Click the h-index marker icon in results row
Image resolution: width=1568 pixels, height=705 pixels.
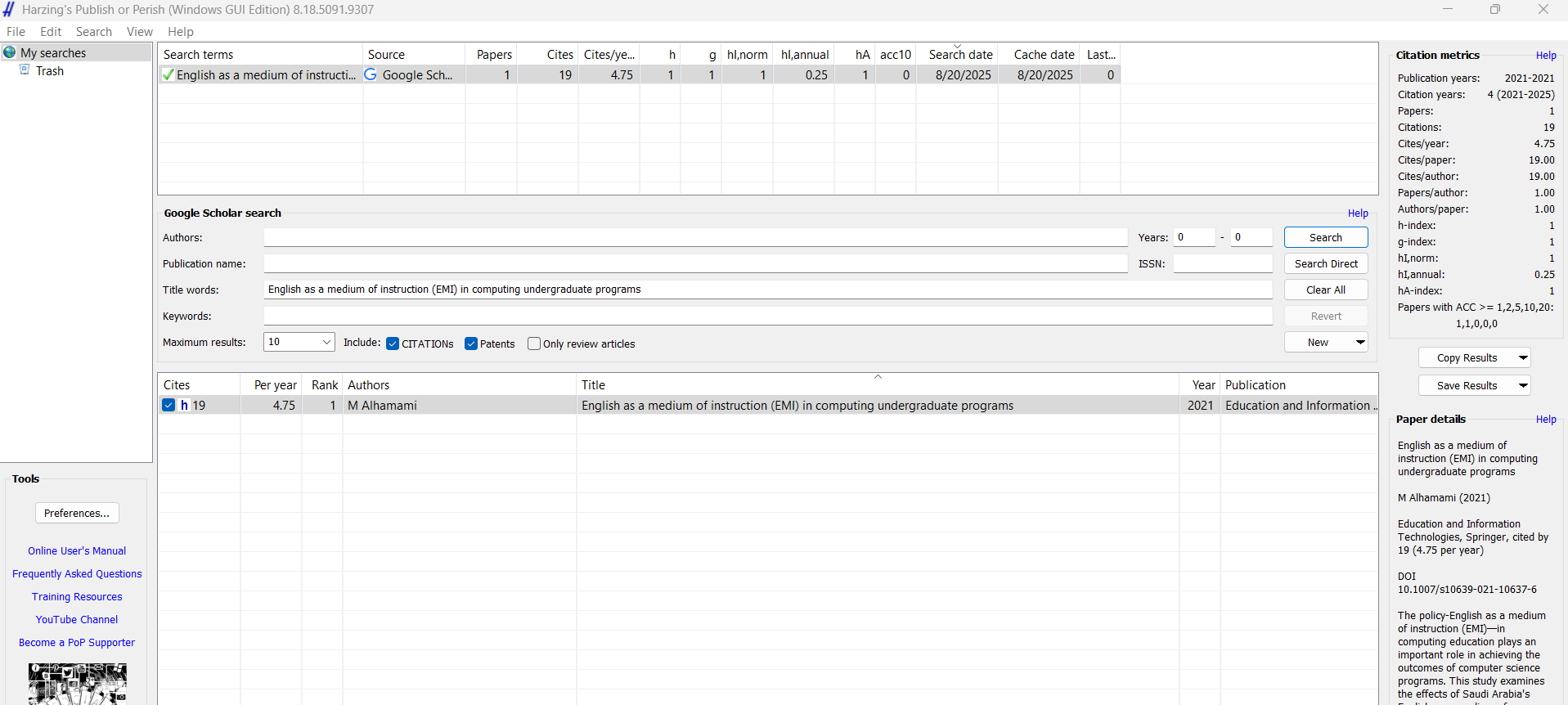[x=185, y=405]
